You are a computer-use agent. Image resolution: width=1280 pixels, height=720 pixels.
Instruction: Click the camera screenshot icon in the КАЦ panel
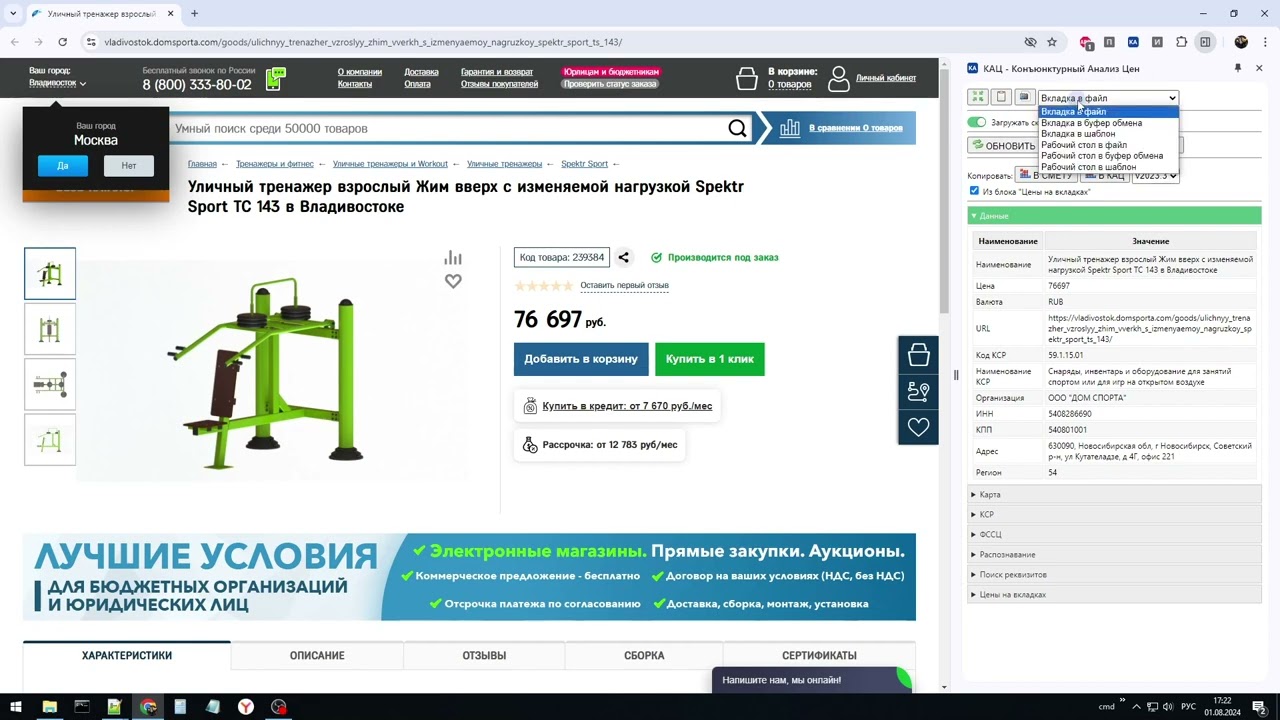coord(1024,97)
